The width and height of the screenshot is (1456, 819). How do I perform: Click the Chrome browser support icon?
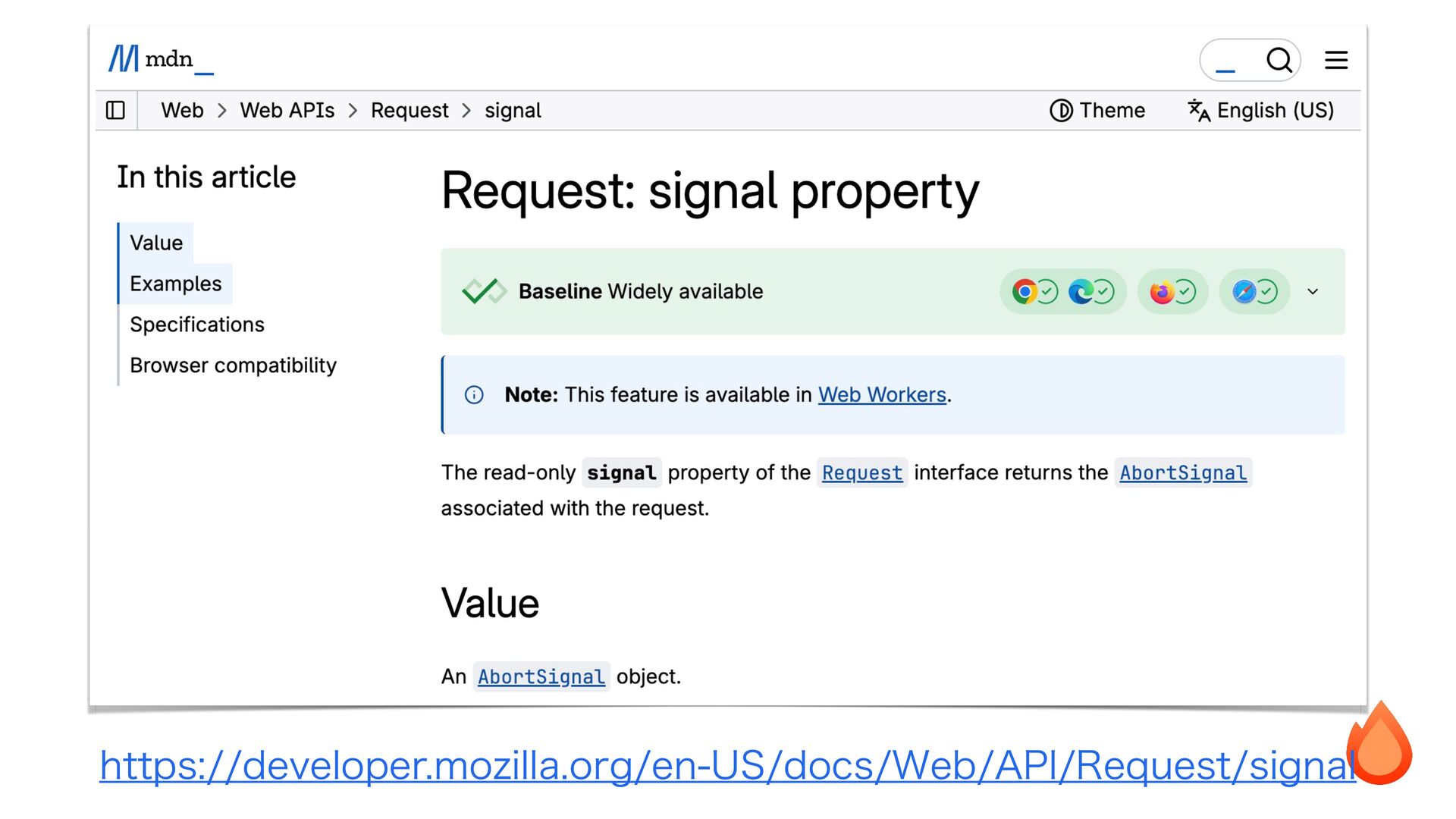1025,292
